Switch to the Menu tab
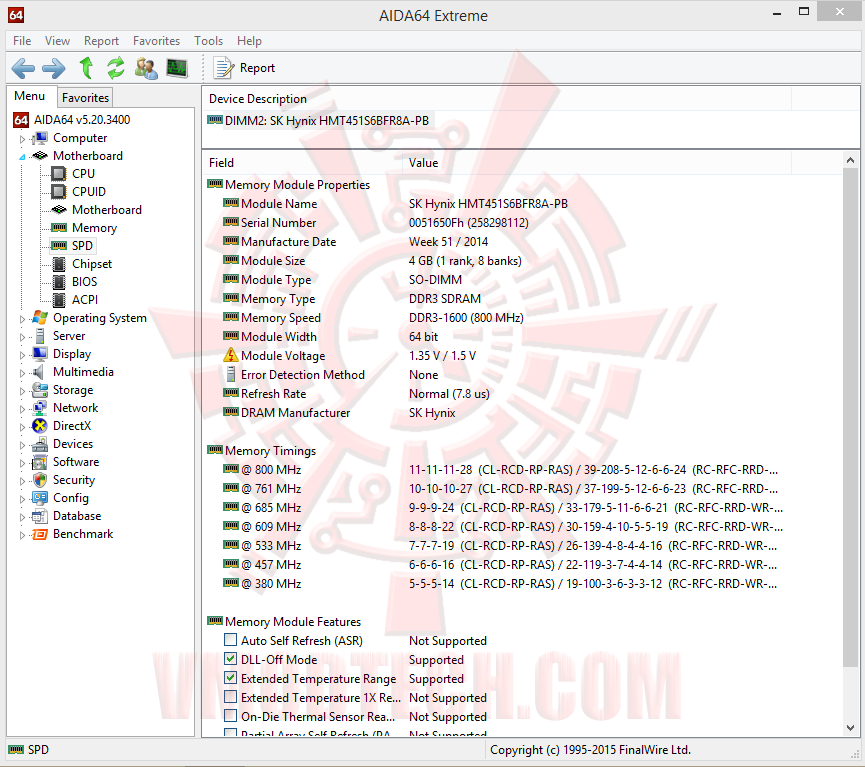Screen dimensions: 865x767 29,96
